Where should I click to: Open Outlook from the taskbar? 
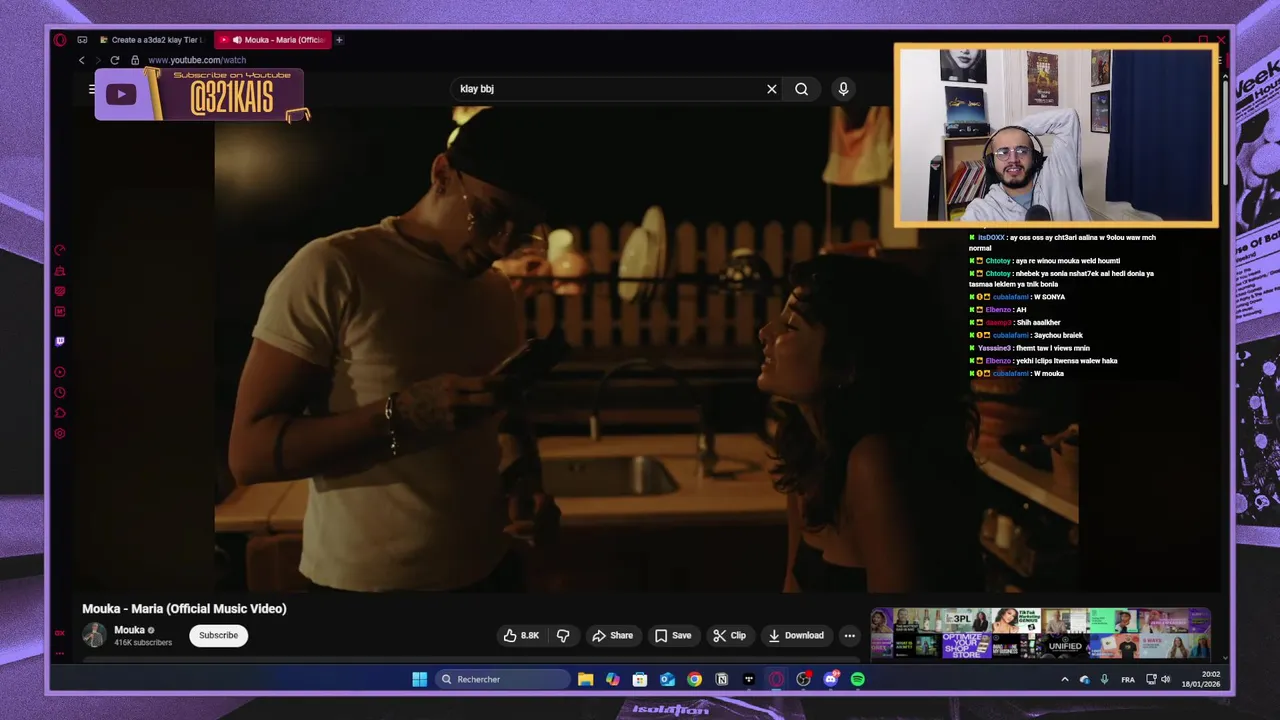667,679
